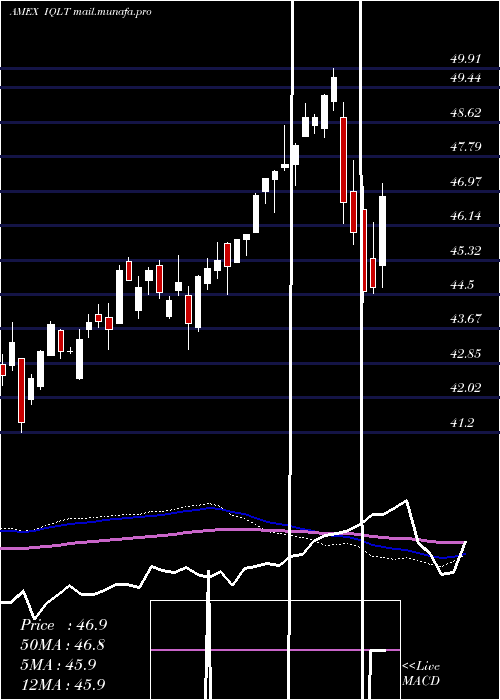Viewport: 500px width, 700px height.
Task: Click the 5MA : 45.9 readout
Action: tap(58, 665)
